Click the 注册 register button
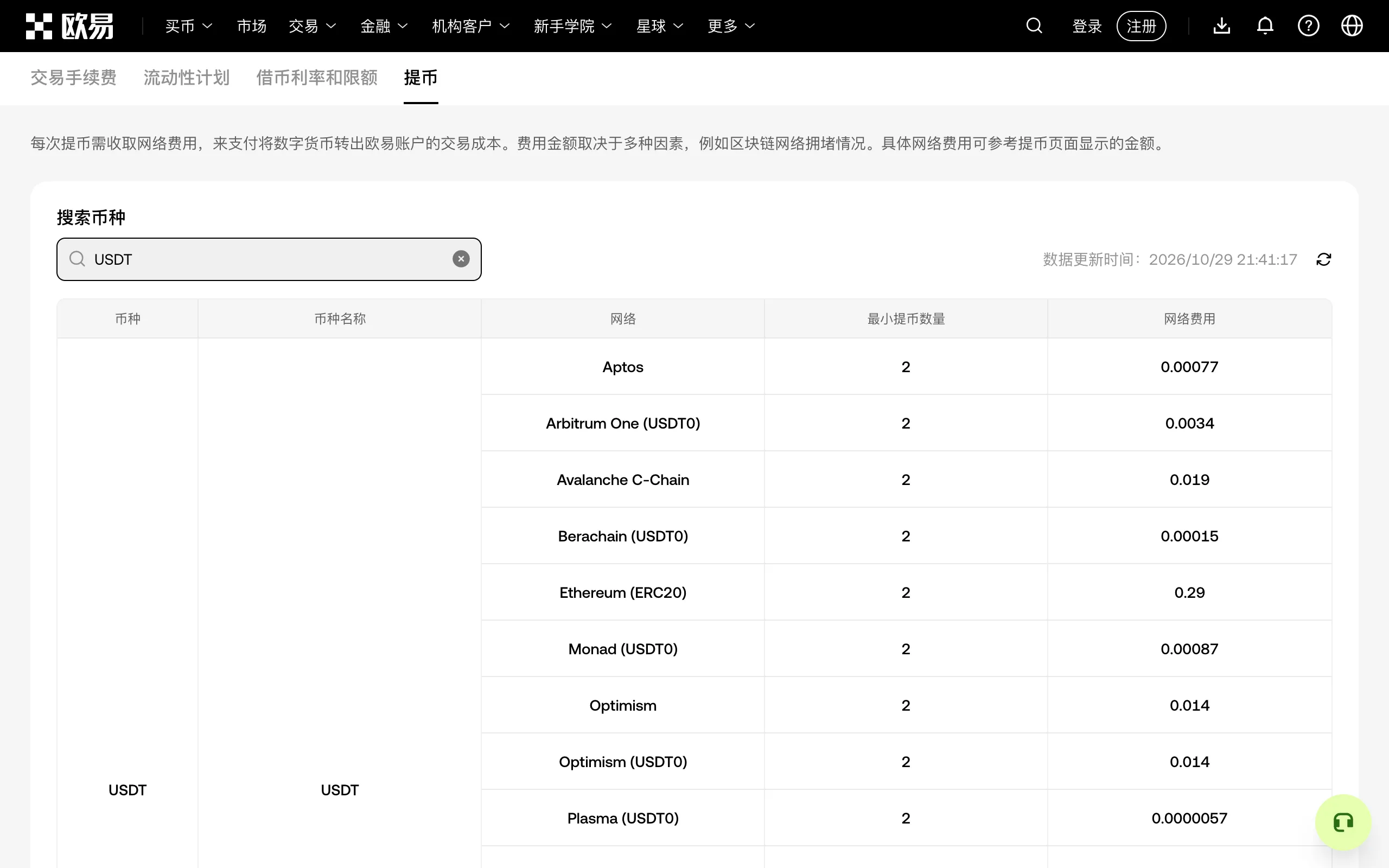1389x868 pixels. (1141, 26)
